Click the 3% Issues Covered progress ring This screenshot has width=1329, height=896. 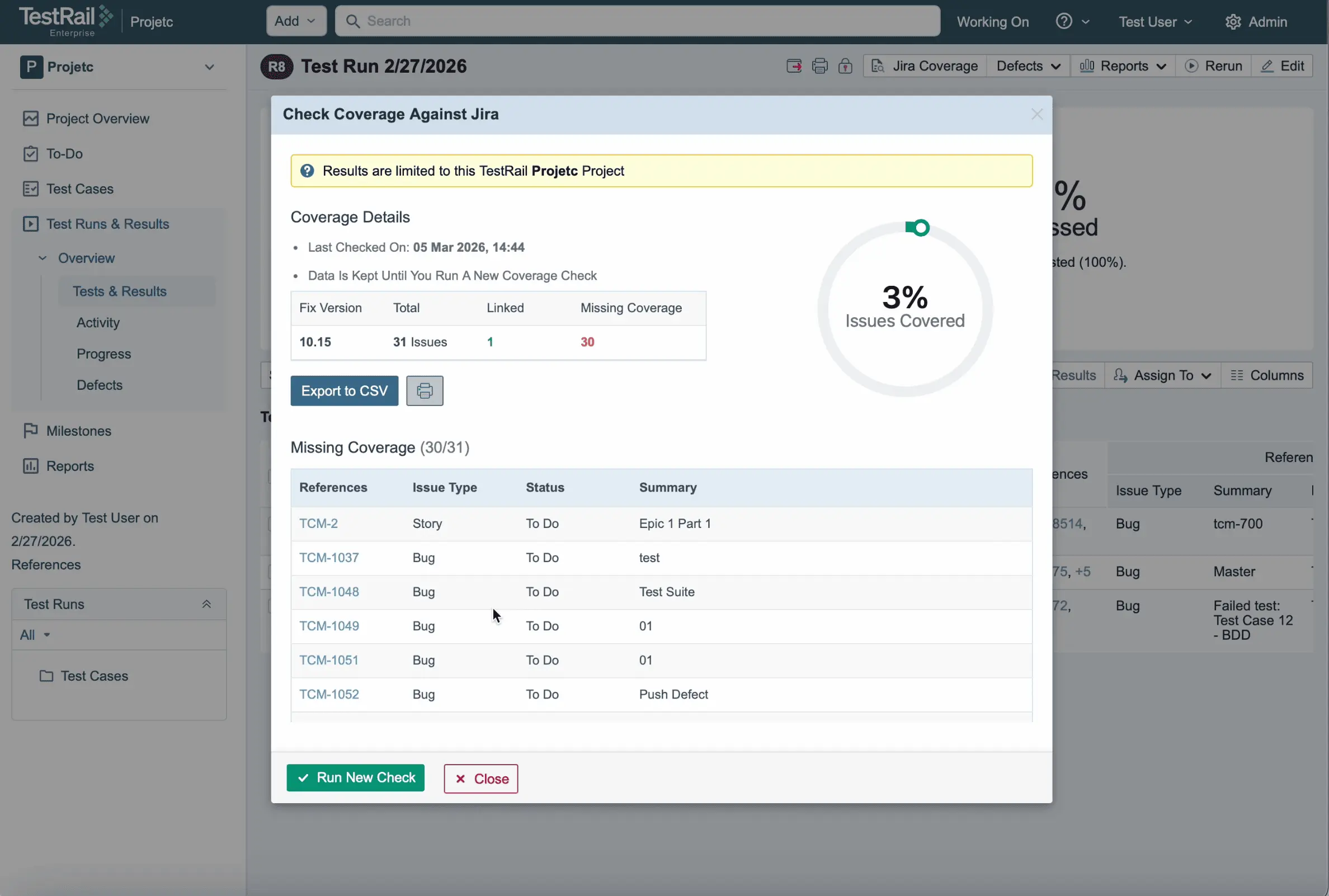pyautogui.click(x=905, y=309)
